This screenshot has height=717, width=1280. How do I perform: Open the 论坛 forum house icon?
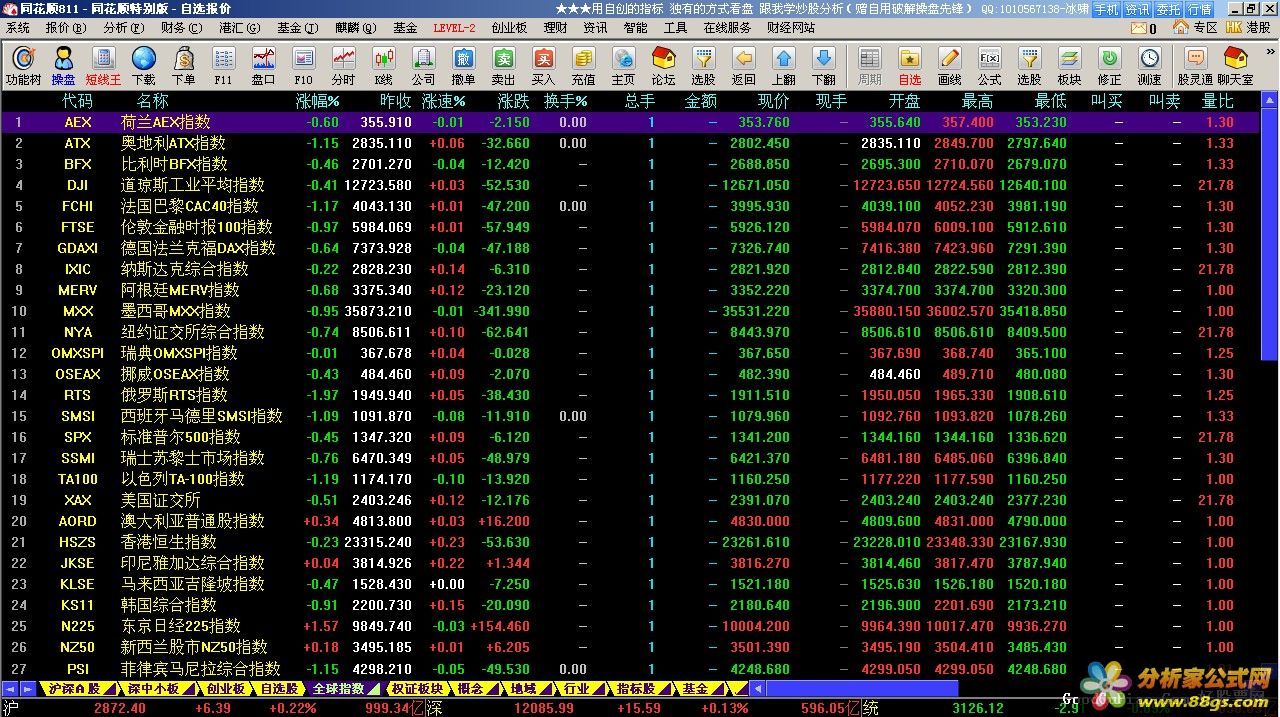[663, 65]
